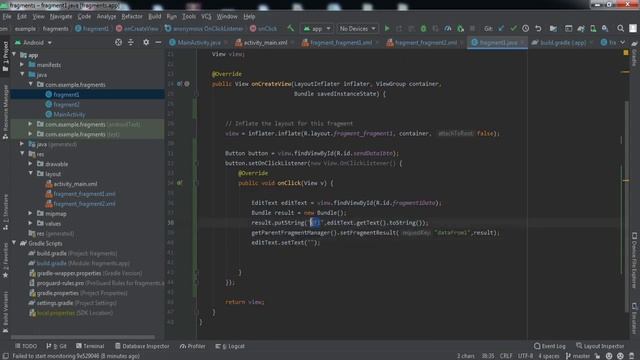640x360 pixels.
Task: Hide the Project panel with minus icon
Action: pyautogui.click(x=158, y=42)
